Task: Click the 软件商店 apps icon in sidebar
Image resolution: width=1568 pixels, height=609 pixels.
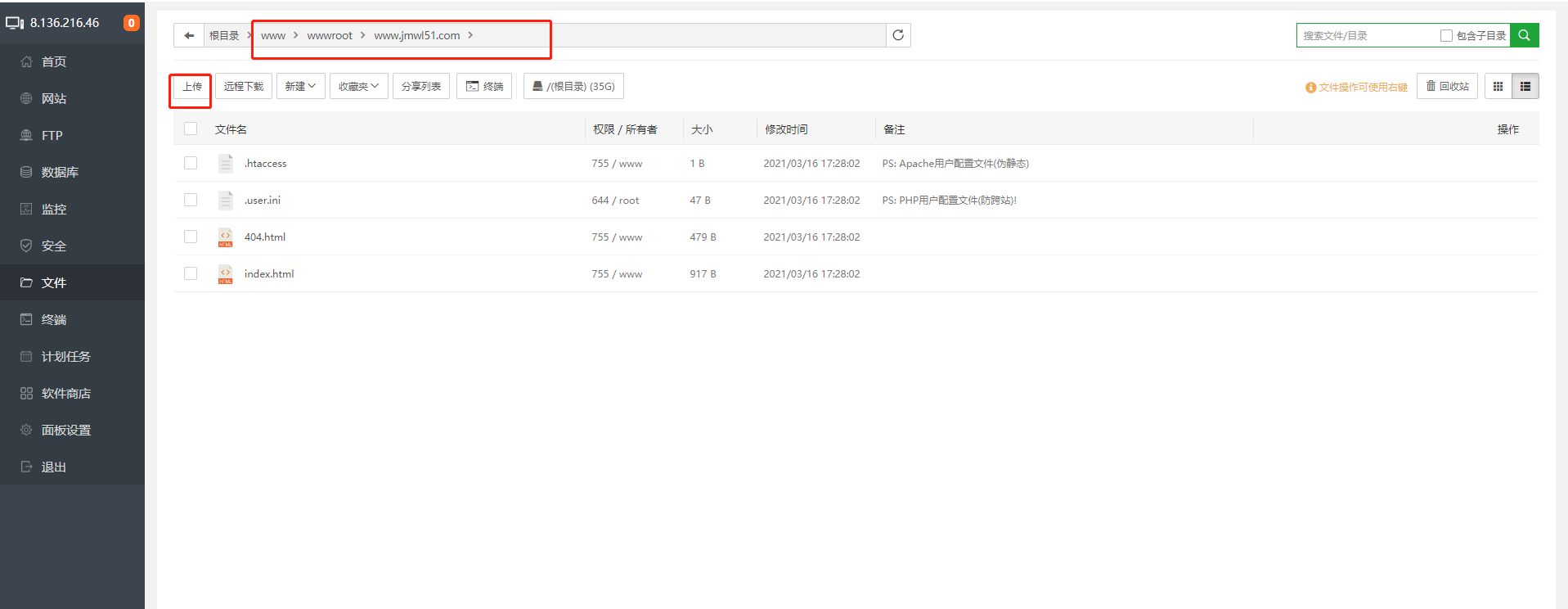Action: coord(26,393)
